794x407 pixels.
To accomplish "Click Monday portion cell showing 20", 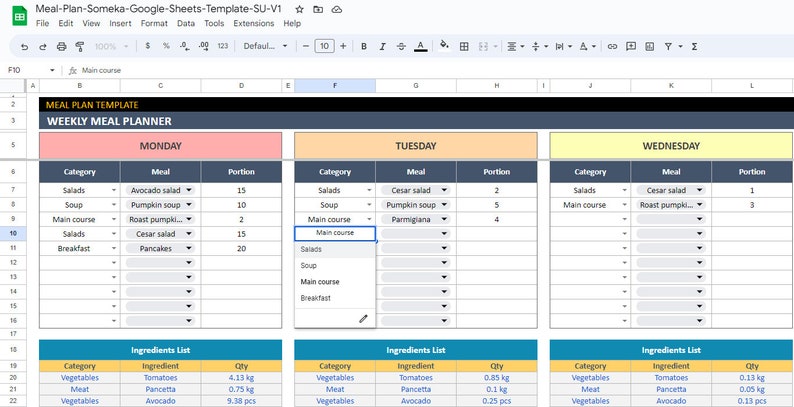I will (242, 249).
